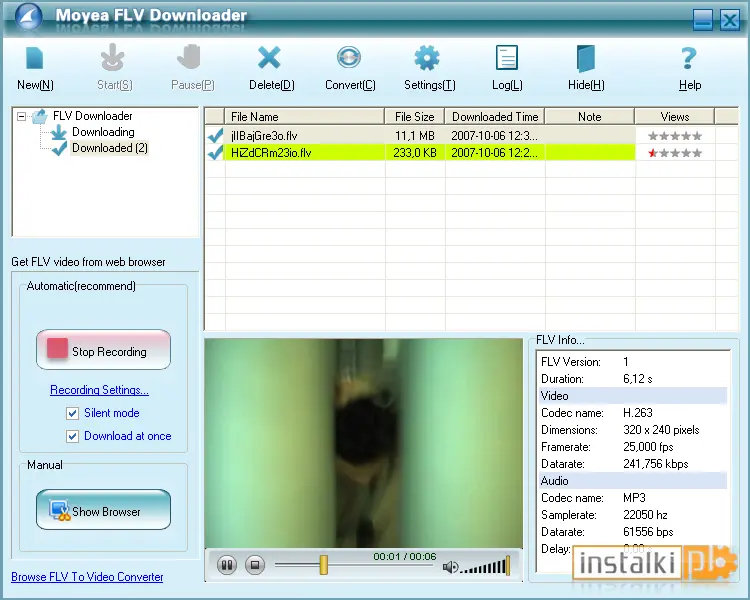Open Browse FLV To Video Converter link
Screen dimensions: 750x600
pyautogui.click(x=87, y=577)
